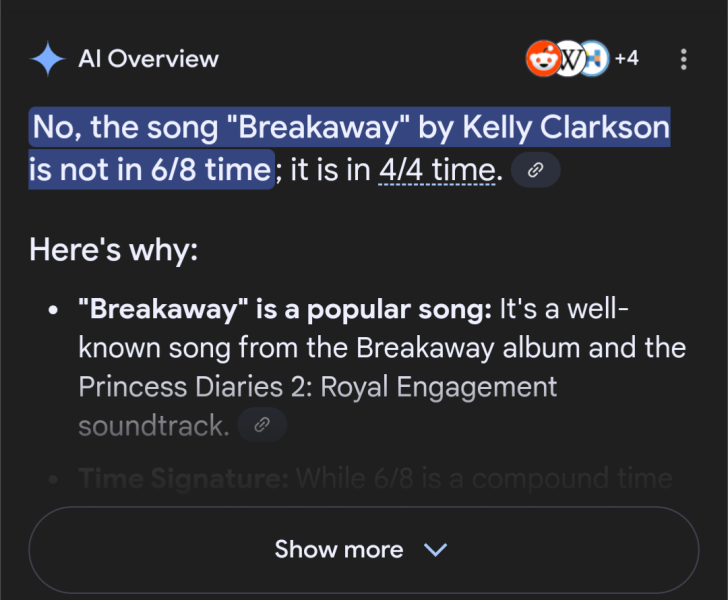Click the text 'it is in' before 4/4
This screenshot has width=728, height=600.
330,170
